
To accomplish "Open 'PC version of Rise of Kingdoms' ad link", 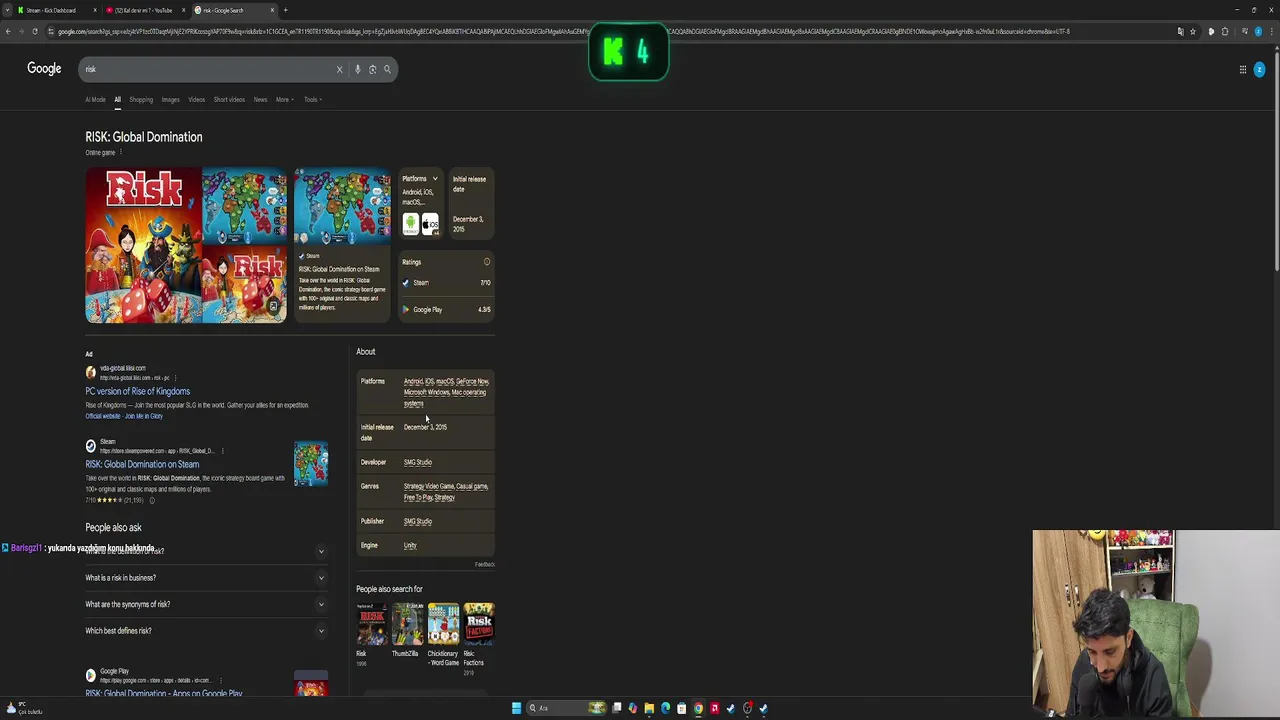I will tap(138, 391).
